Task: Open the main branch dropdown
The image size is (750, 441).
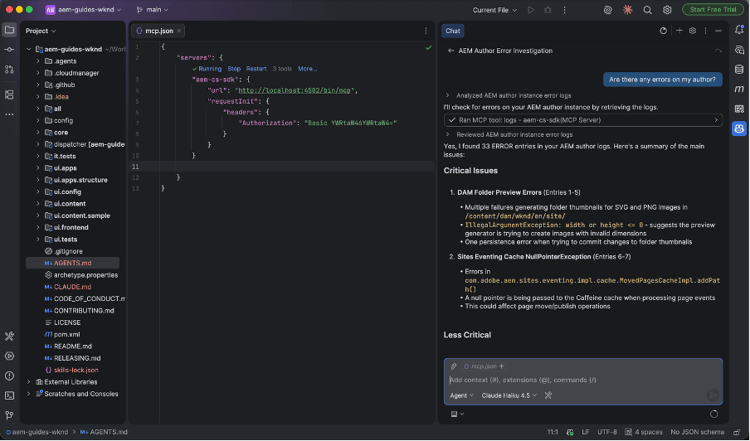Action: click(152, 10)
